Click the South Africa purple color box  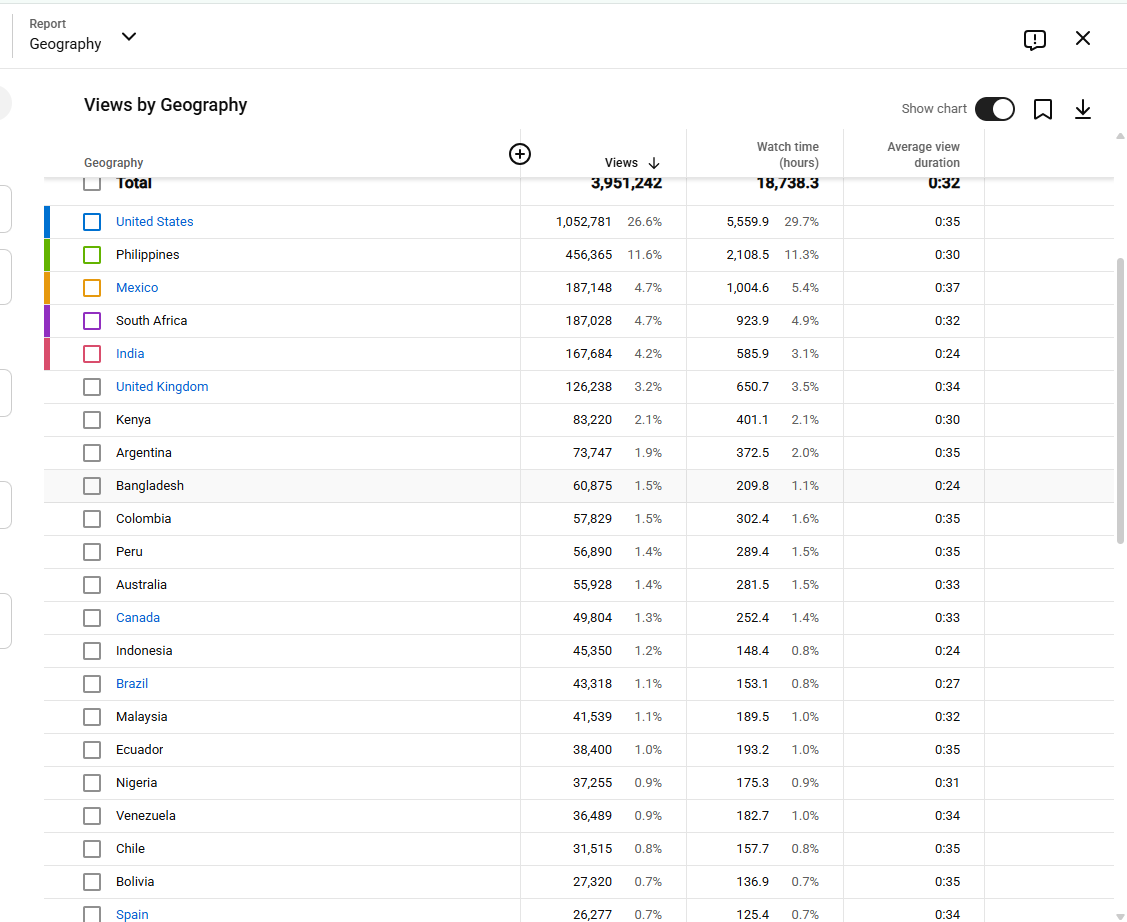point(92,321)
